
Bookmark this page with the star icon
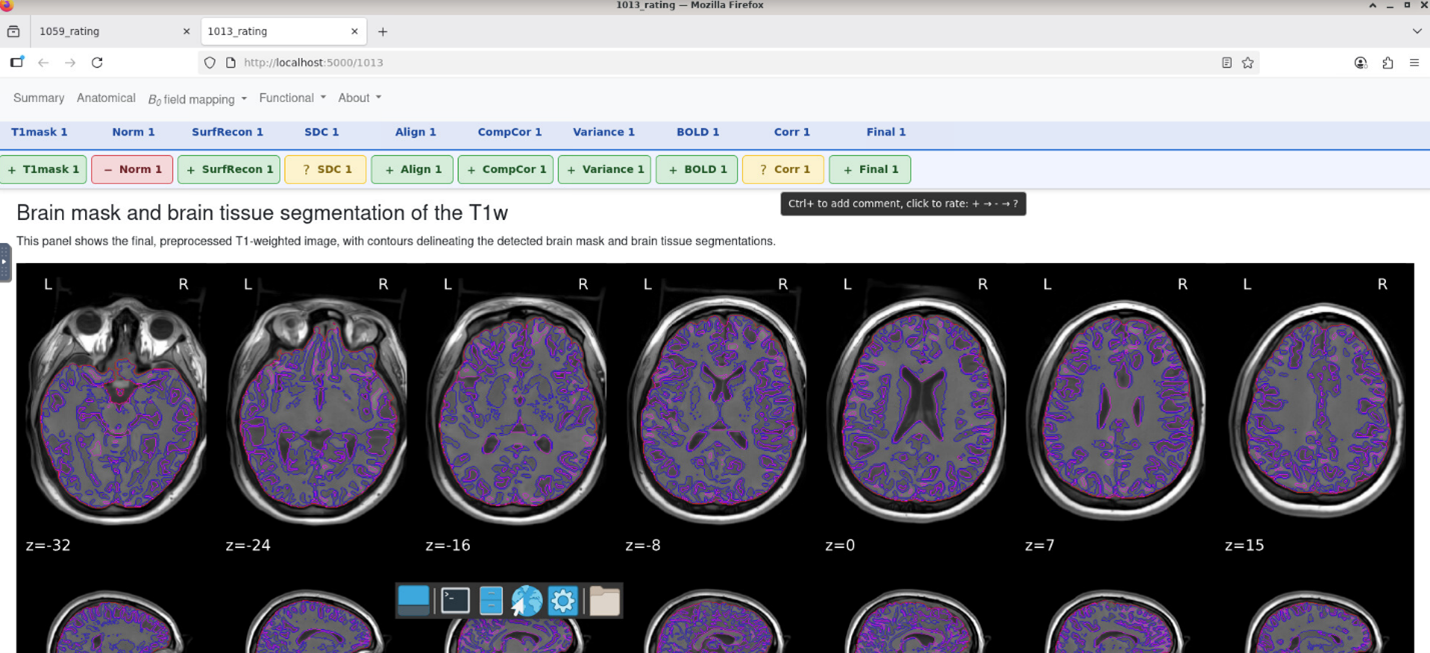point(1248,62)
